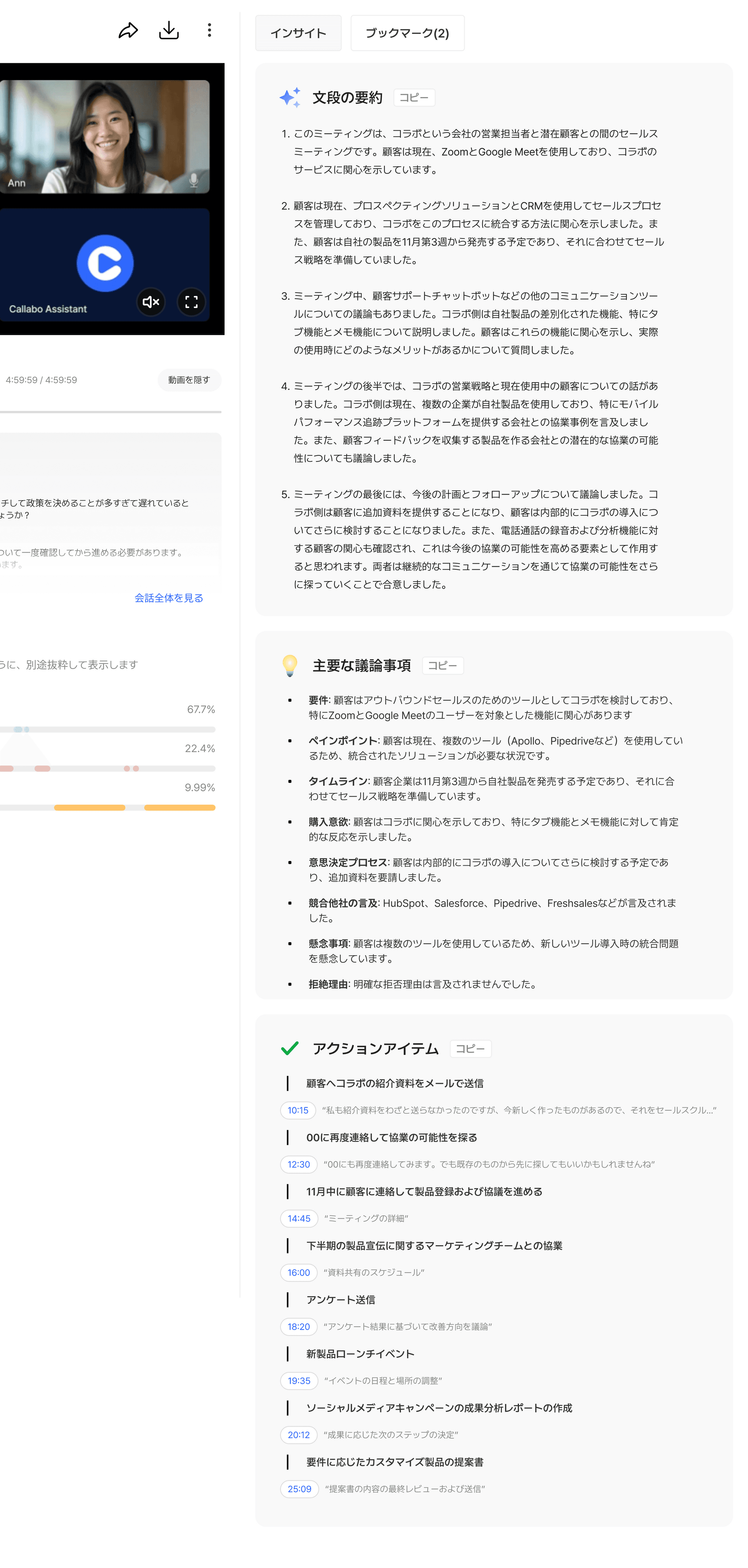Click the タイムライン bullet text
Image resolution: width=748 pixels, height=1568 pixels.
coord(492,789)
